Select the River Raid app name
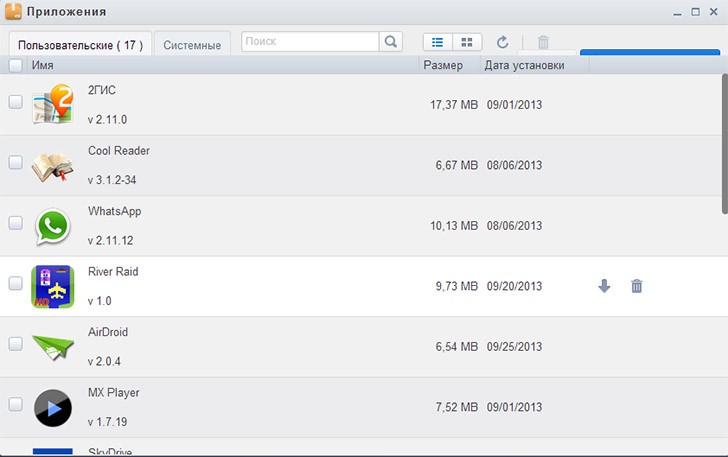The height and width of the screenshot is (457, 728). point(113,272)
